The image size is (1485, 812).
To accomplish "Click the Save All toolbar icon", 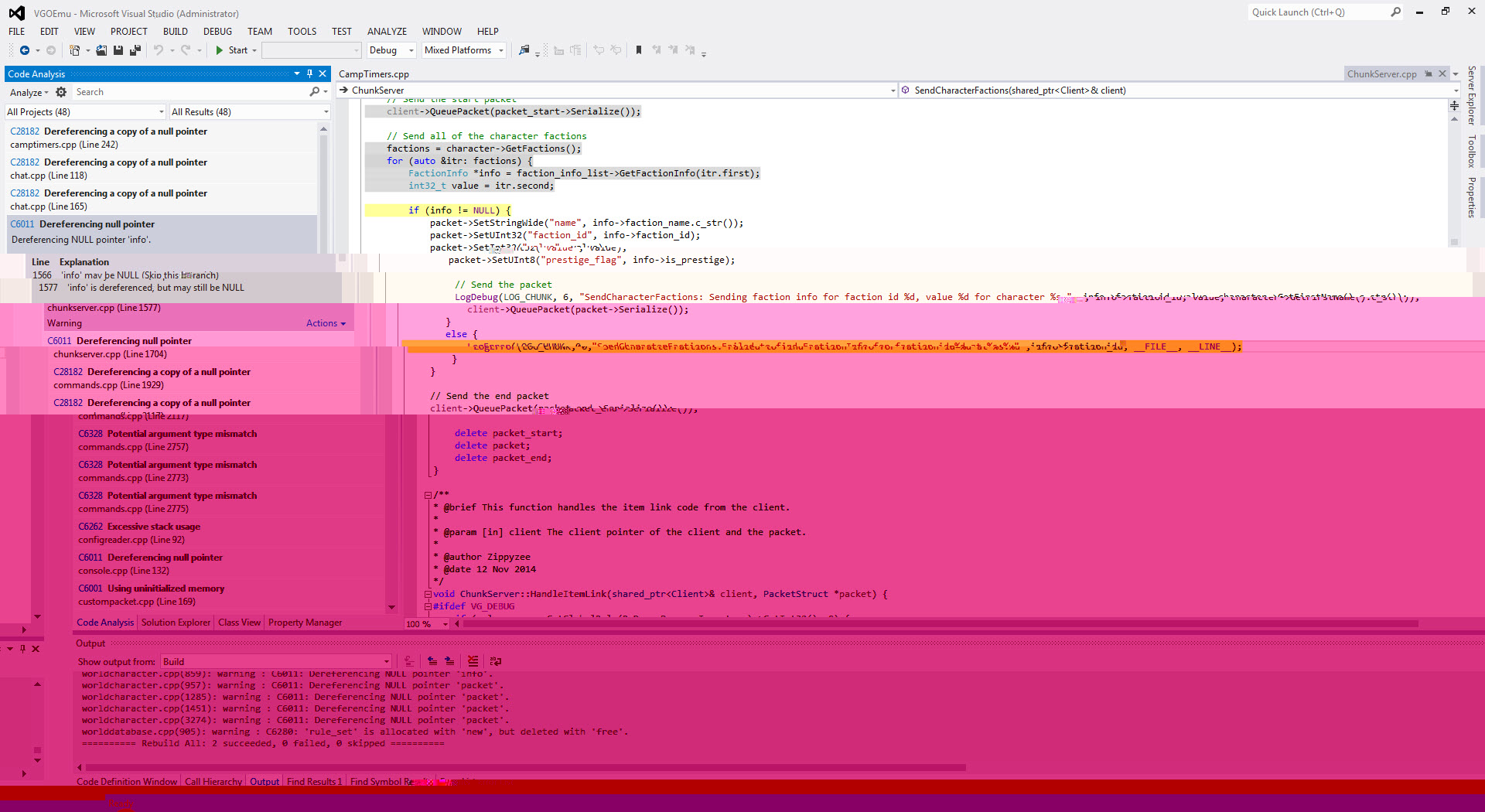I will (135, 50).
